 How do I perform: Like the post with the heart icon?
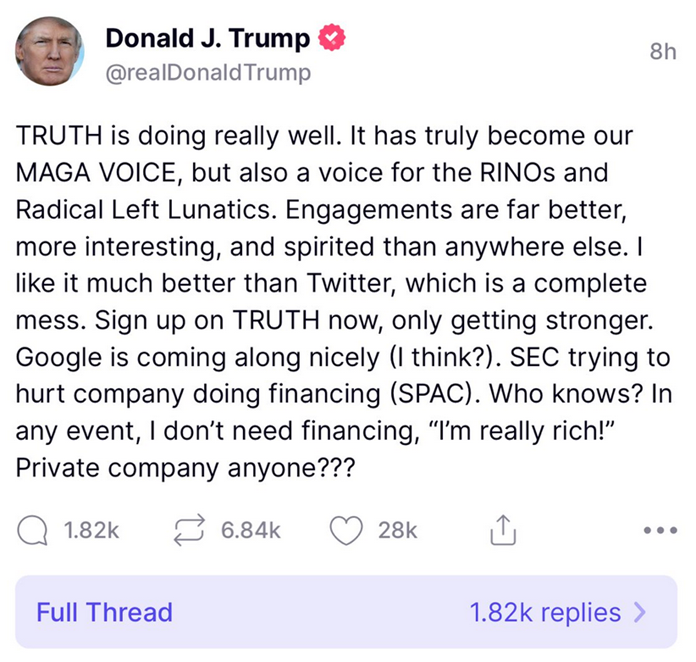pyautogui.click(x=346, y=531)
